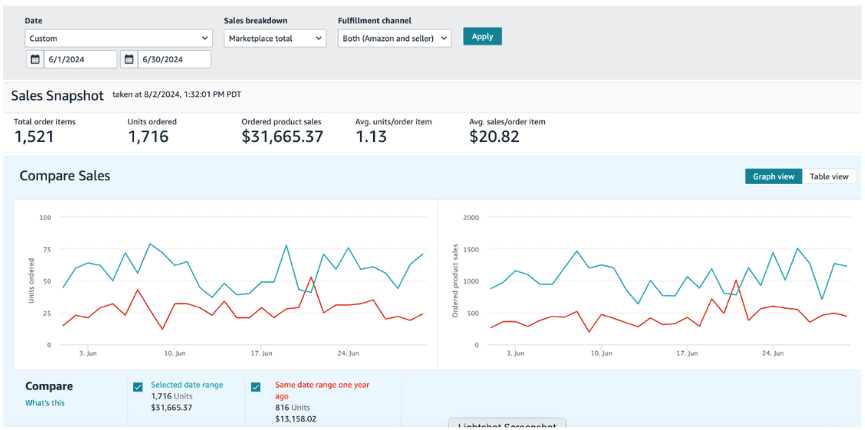Expand the Fulfillment channel dropdown
The image size is (865, 430).
[395, 38]
